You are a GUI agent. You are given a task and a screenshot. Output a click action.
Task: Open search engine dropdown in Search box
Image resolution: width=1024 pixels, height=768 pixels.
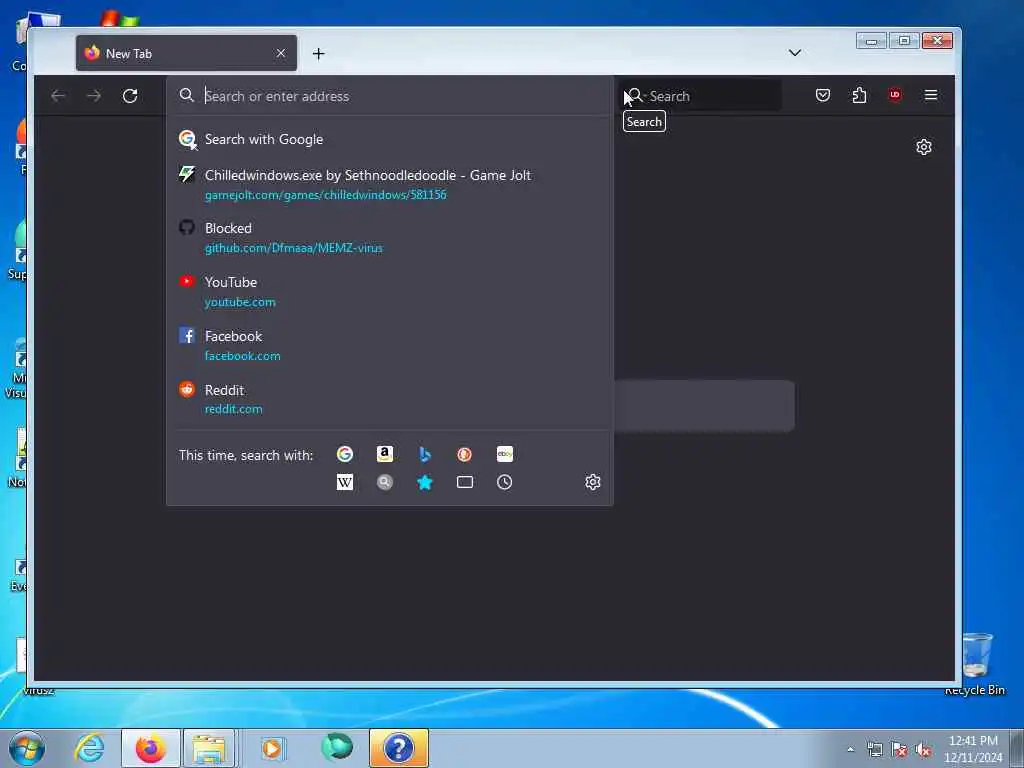[635, 96]
